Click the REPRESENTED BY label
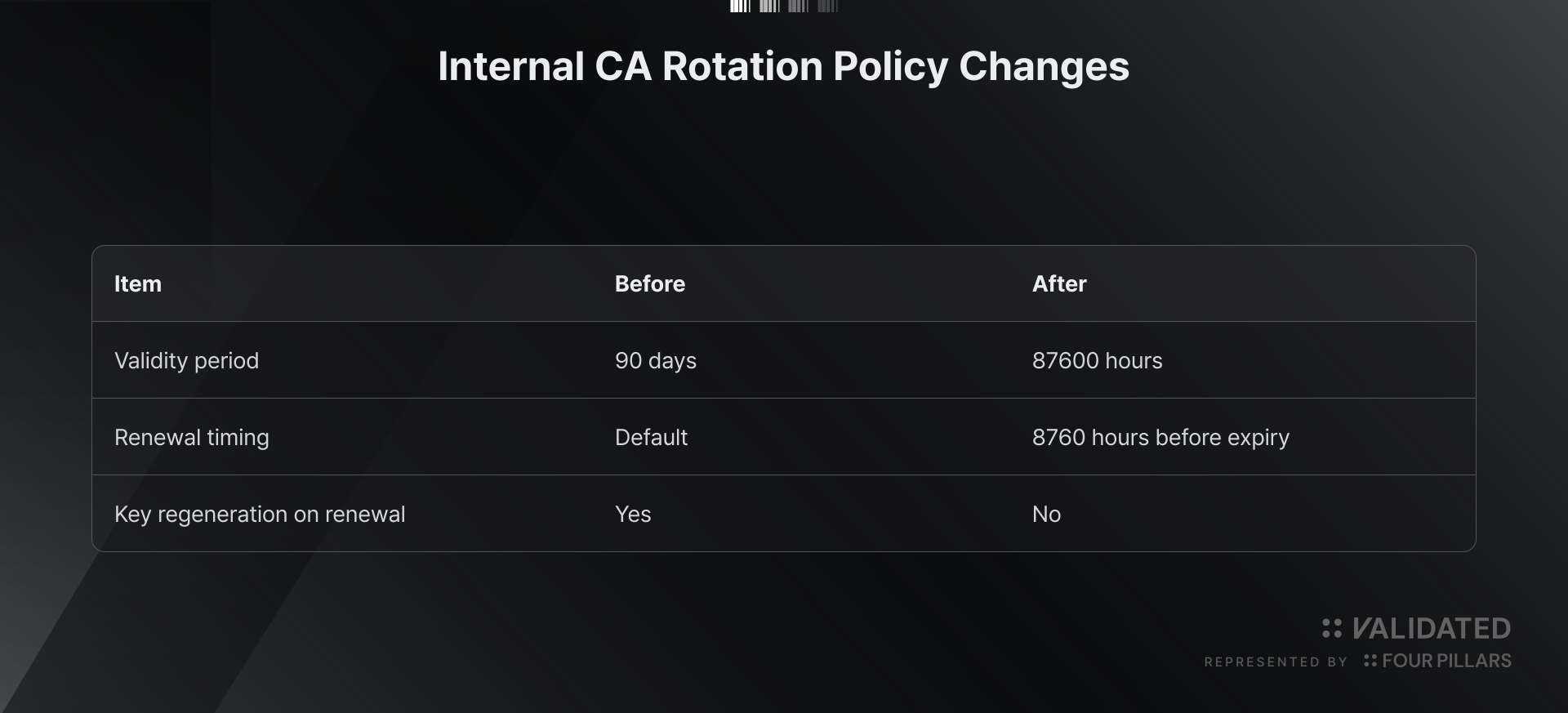 [1276, 662]
